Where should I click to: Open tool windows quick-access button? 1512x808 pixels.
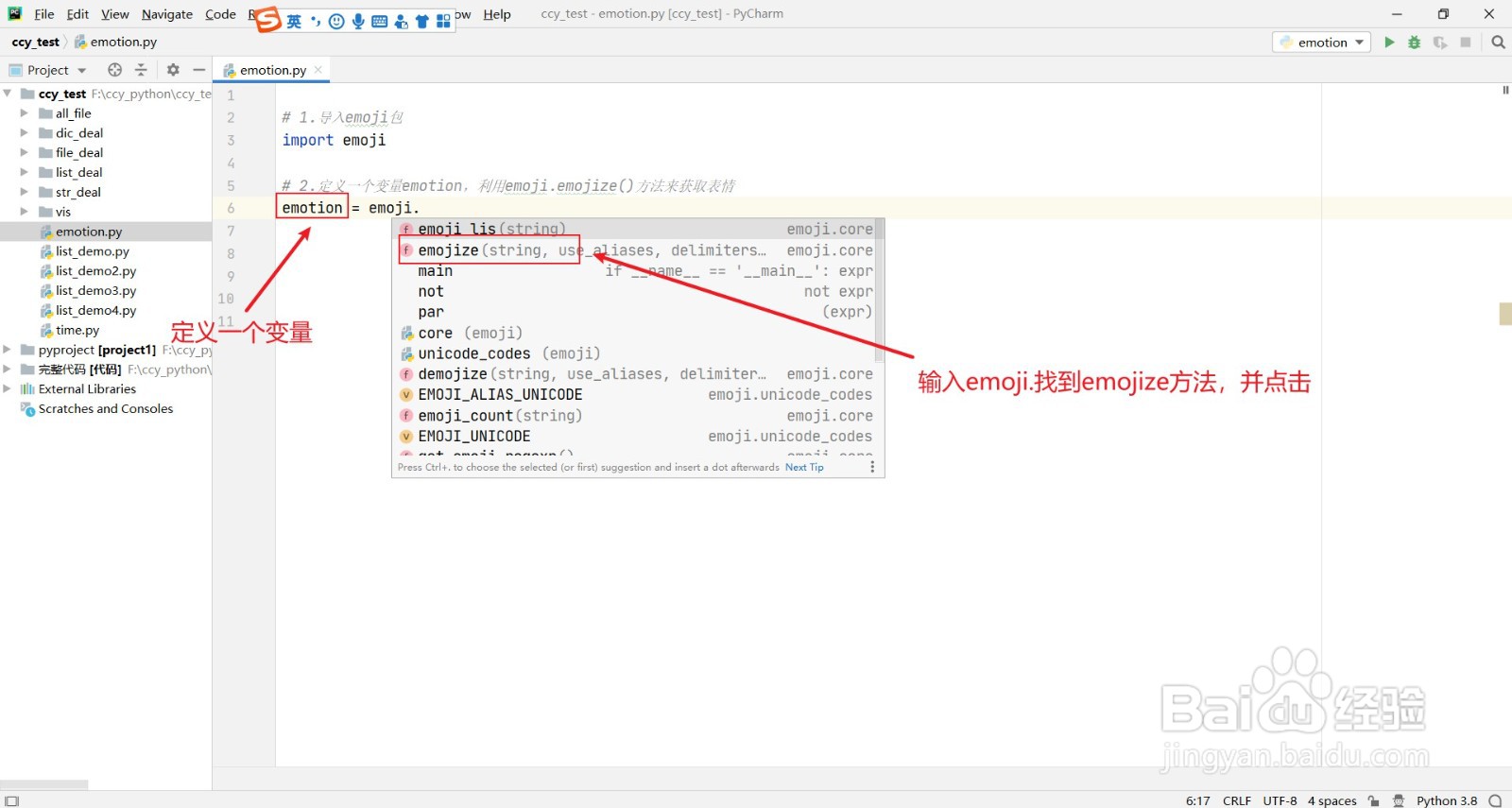12,800
